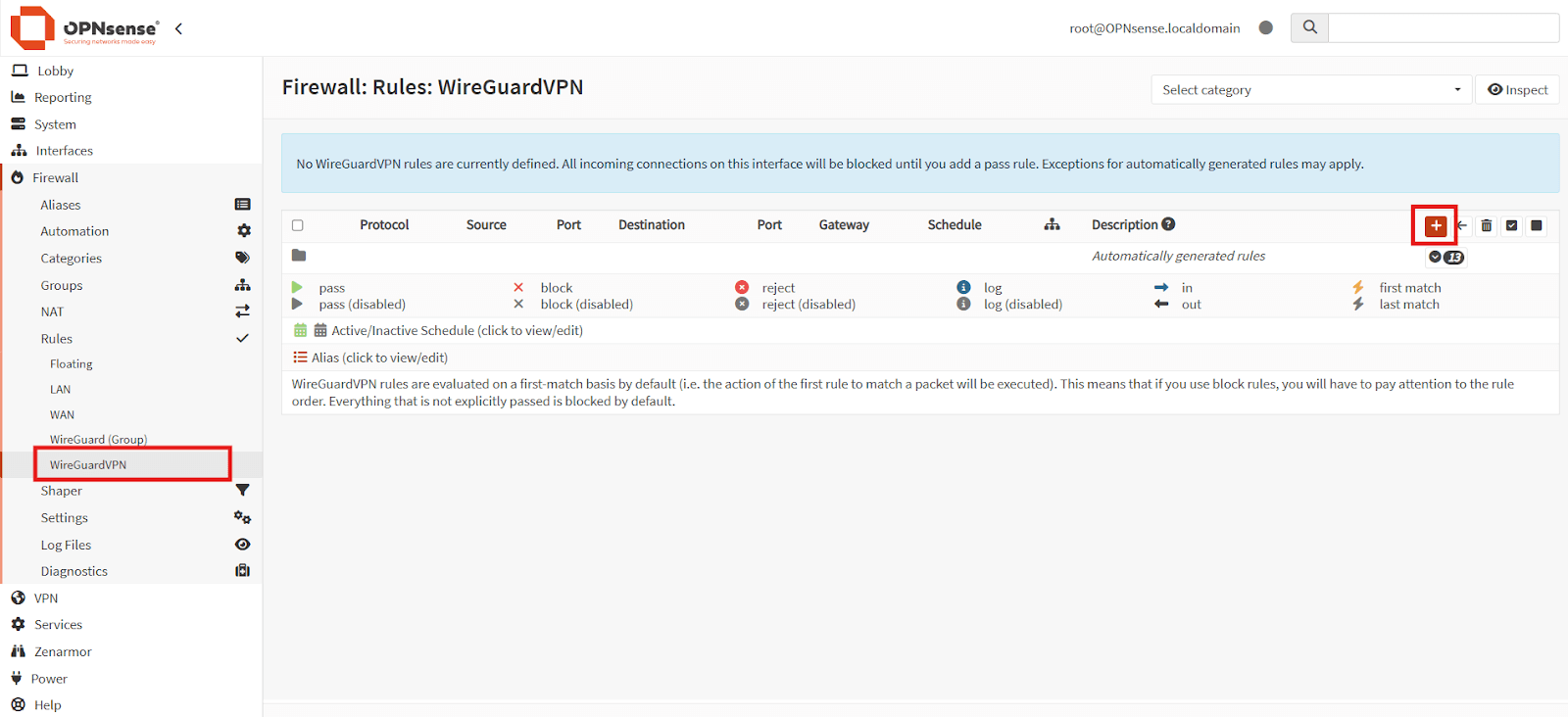1568x717 pixels.
Task: Click in the top search field
Action: [x=1443, y=27]
